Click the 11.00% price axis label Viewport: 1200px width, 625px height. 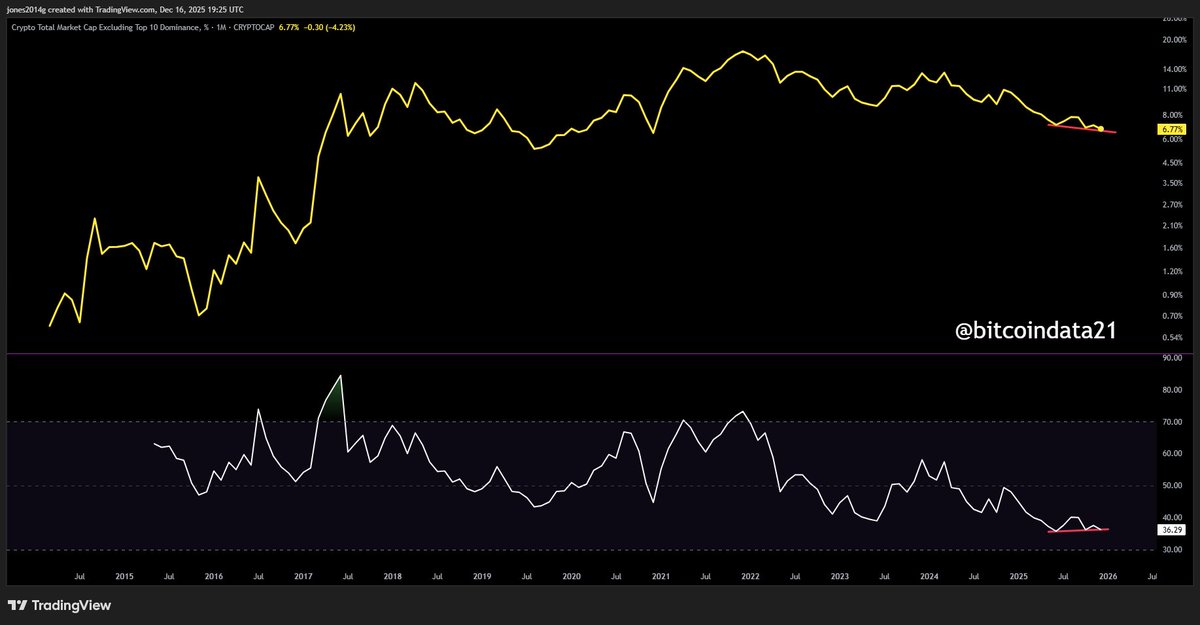pyautogui.click(x=1173, y=89)
